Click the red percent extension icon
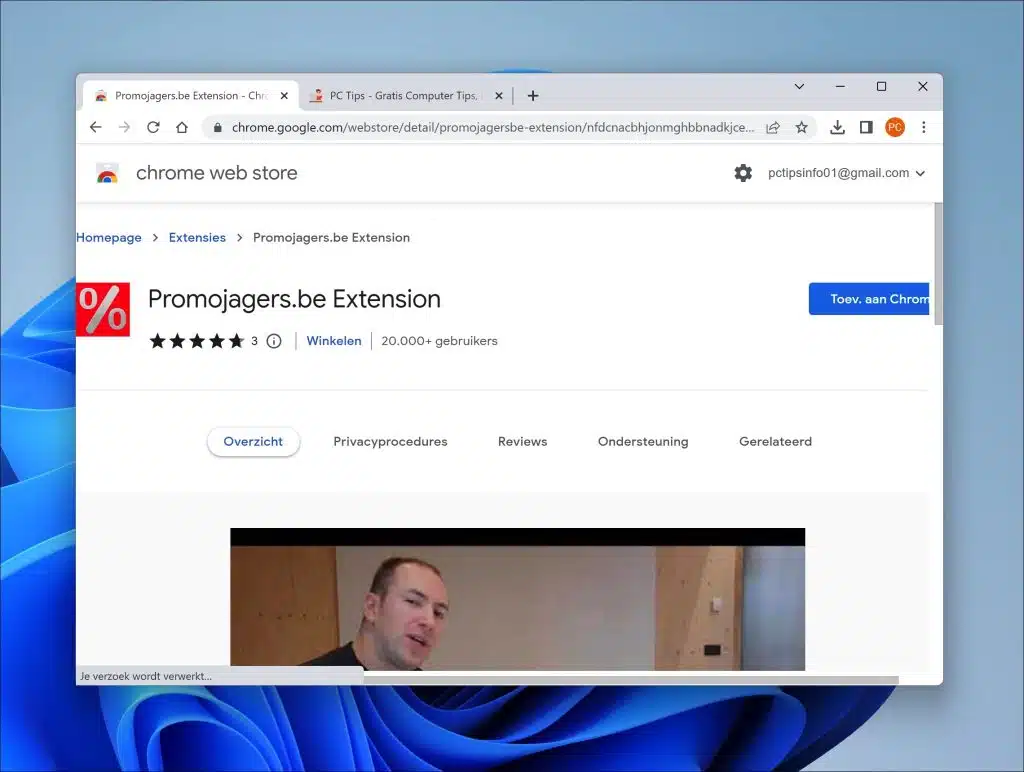 point(103,310)
